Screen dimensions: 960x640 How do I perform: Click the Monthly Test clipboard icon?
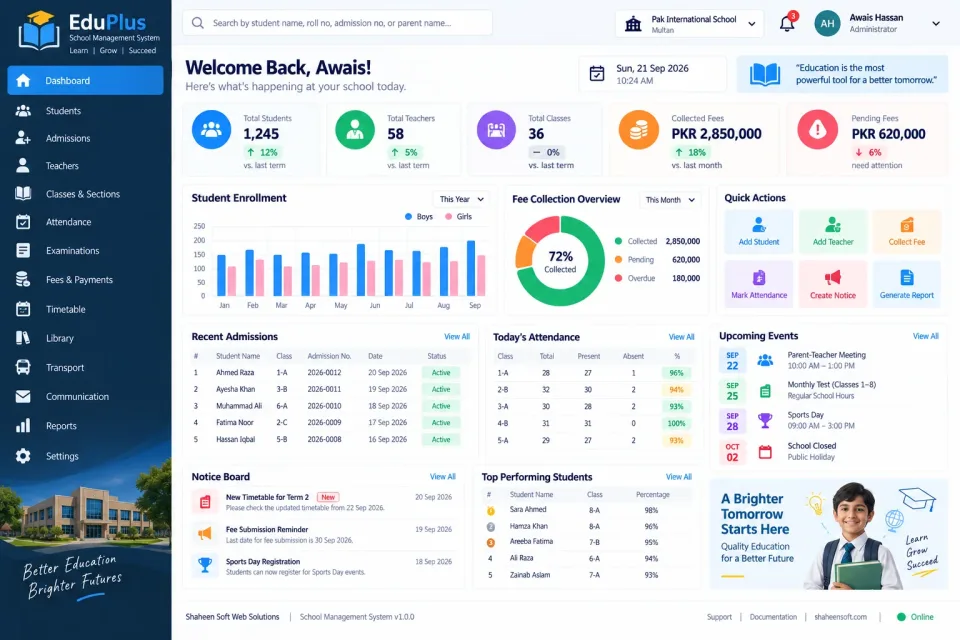pos(765,391)
